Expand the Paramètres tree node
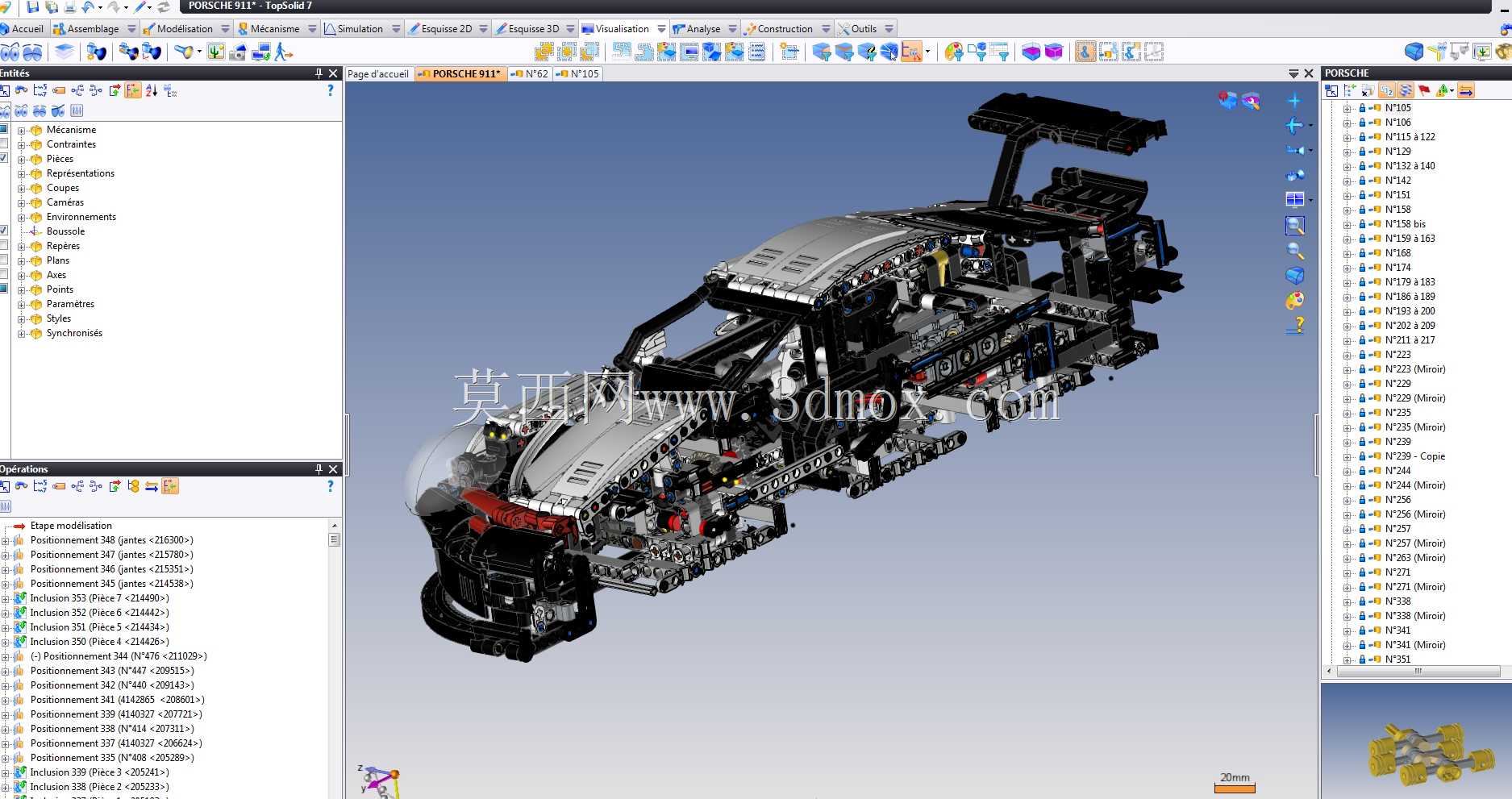Screen dimensions: 1512x799 (22, 305)
